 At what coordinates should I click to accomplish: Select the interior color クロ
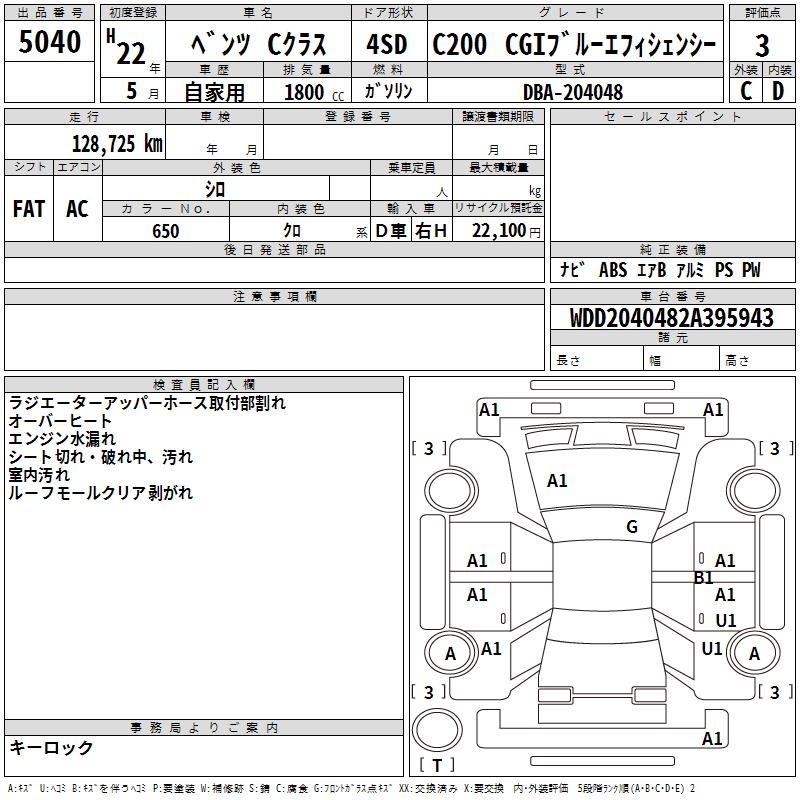pyautogui.click(x=292, y=231)
